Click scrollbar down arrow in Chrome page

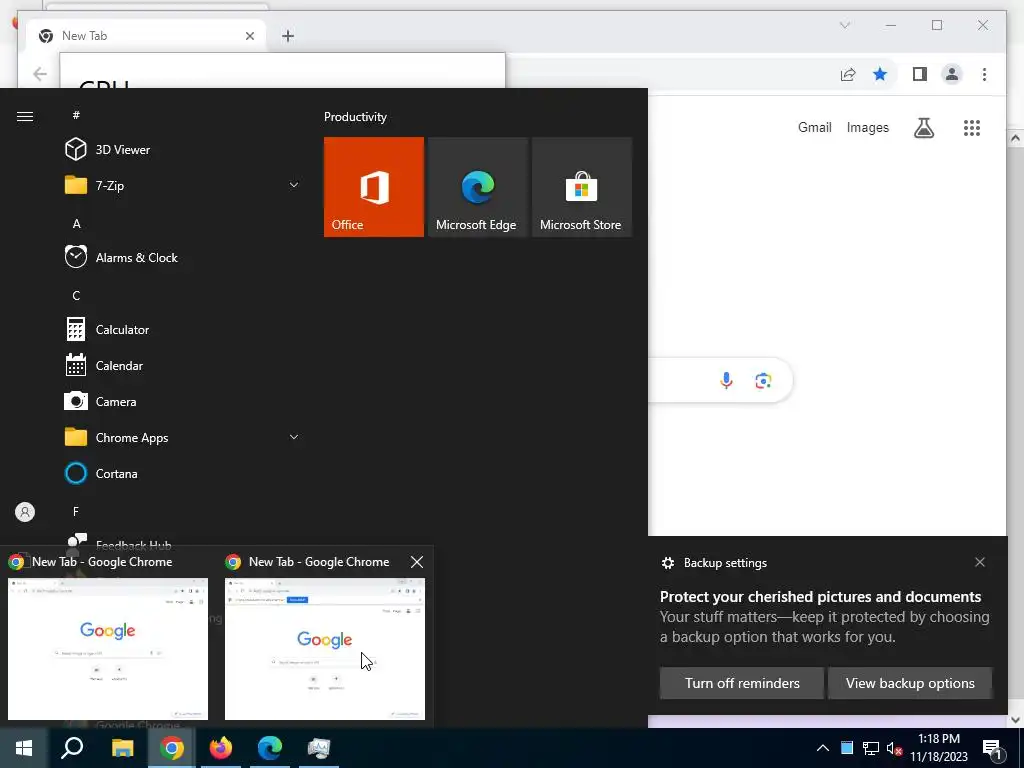[1015, 720]
